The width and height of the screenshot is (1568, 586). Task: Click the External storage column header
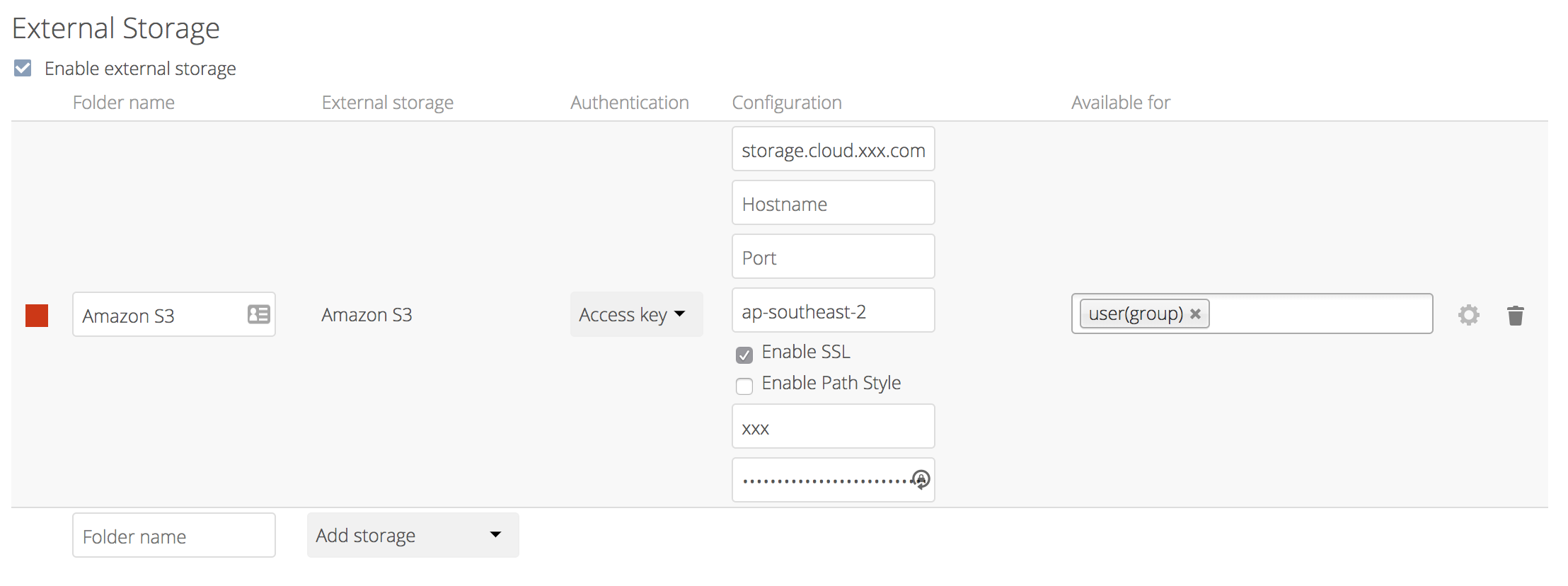pos(387,103)
